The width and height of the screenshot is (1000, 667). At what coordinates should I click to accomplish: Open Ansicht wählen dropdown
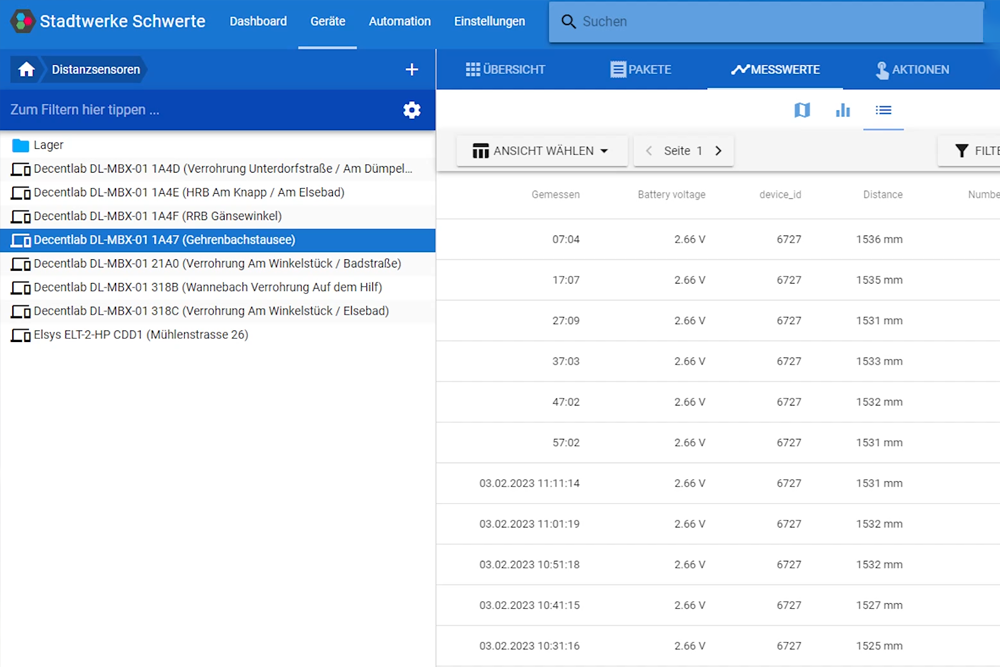[542, 151]
